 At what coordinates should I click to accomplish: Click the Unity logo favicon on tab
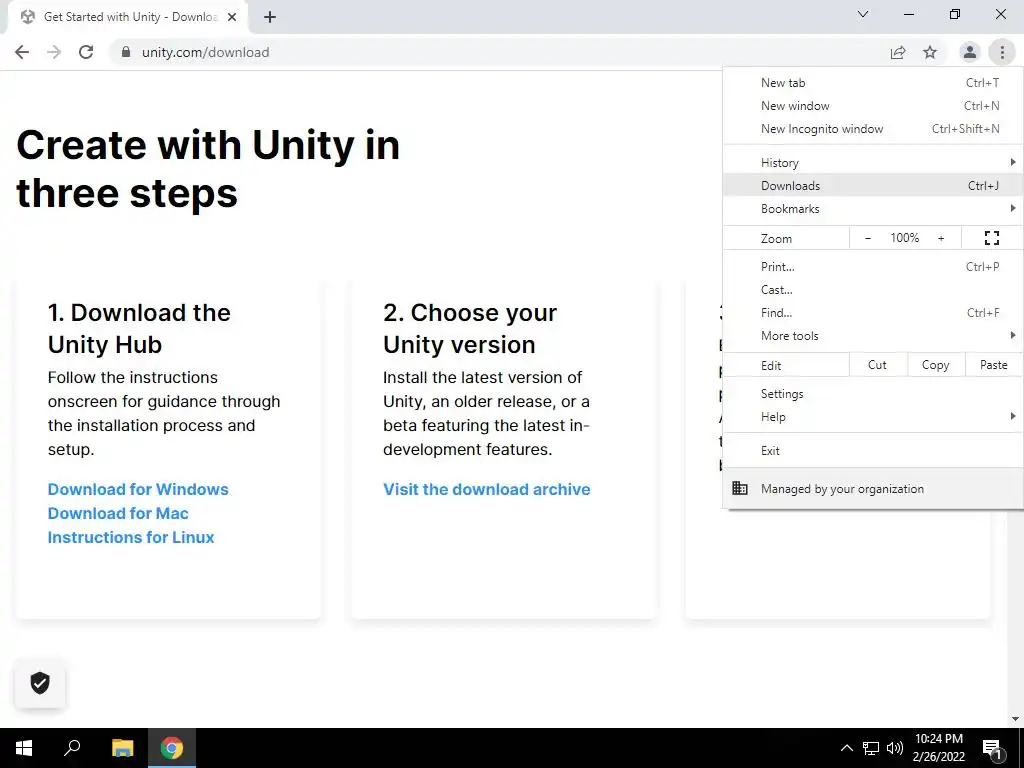point(27,17)
